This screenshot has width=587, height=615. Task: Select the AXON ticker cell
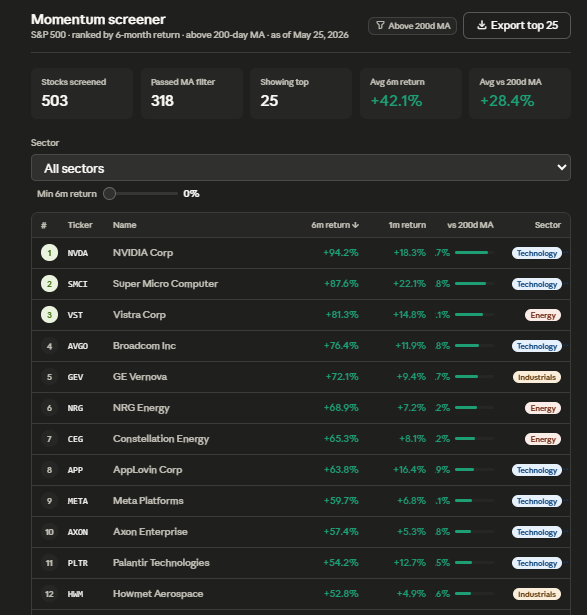(78, 532)
